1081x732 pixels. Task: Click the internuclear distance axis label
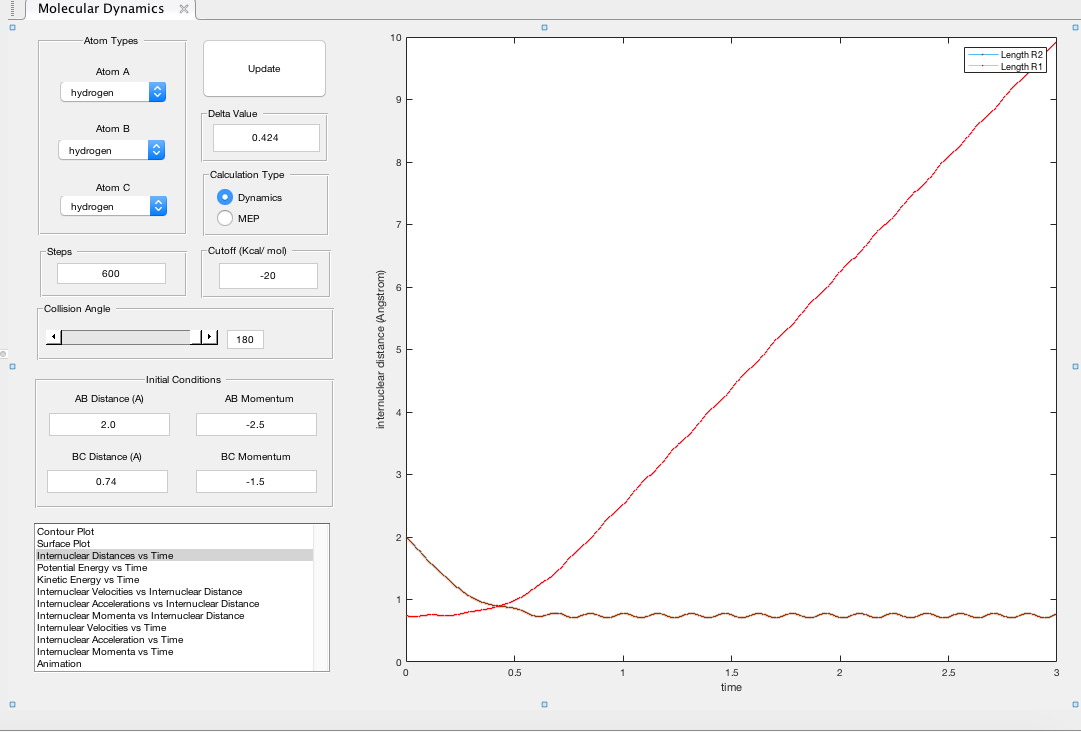tap(381, 349)
